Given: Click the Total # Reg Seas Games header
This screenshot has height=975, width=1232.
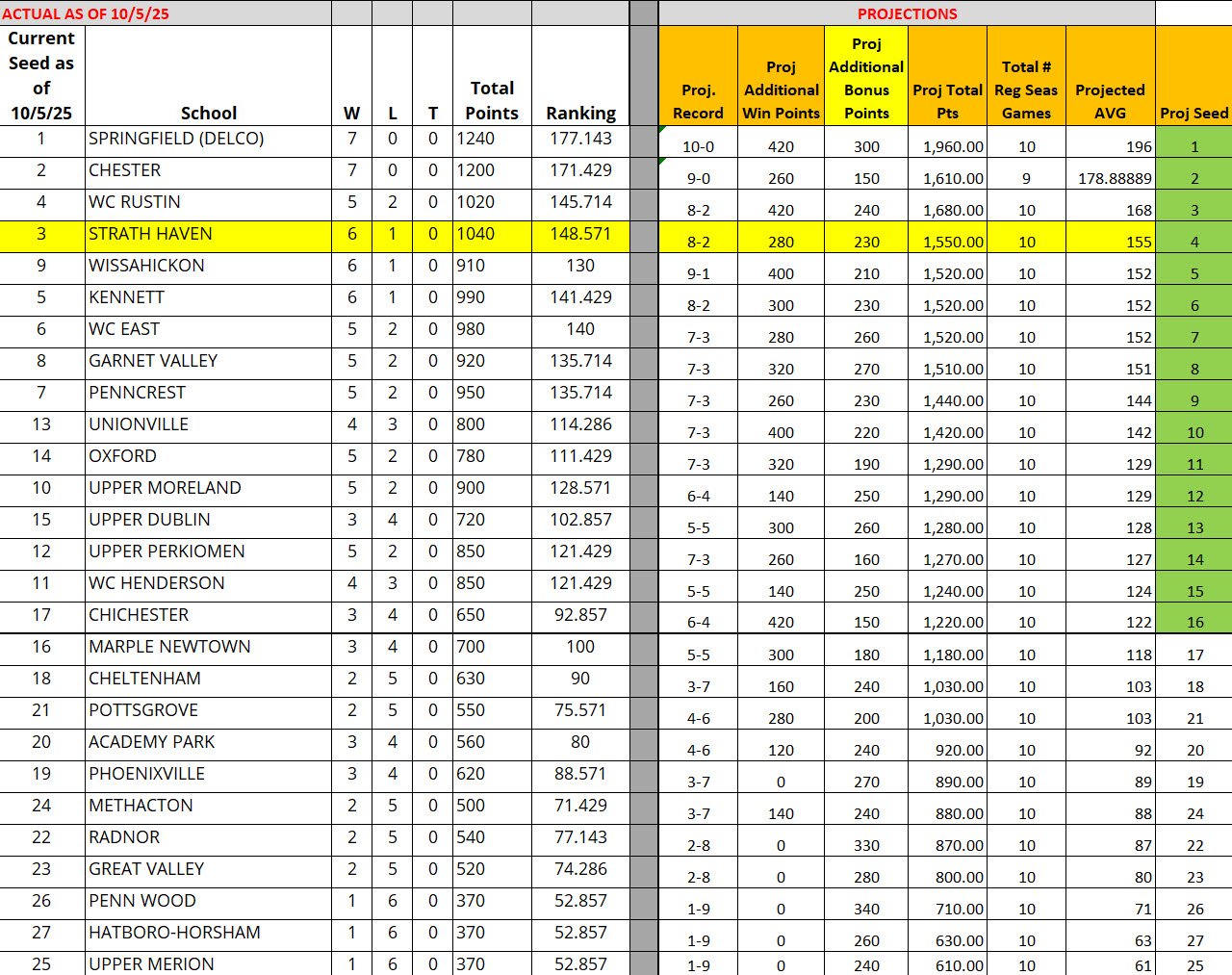Looking at the screenshot, I should tap(1026, 90).
